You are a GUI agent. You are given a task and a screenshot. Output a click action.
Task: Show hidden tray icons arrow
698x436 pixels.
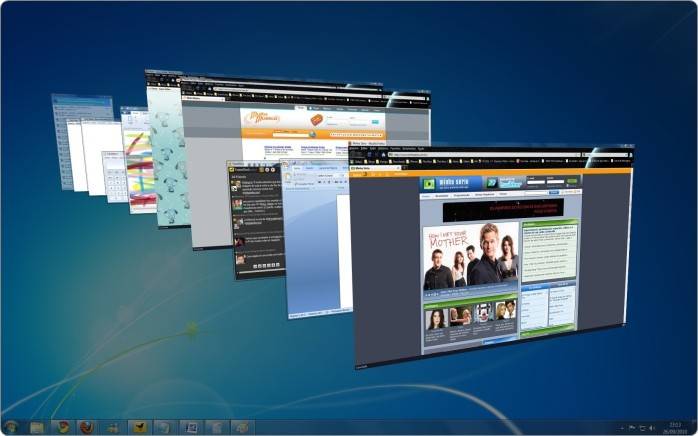622,428
